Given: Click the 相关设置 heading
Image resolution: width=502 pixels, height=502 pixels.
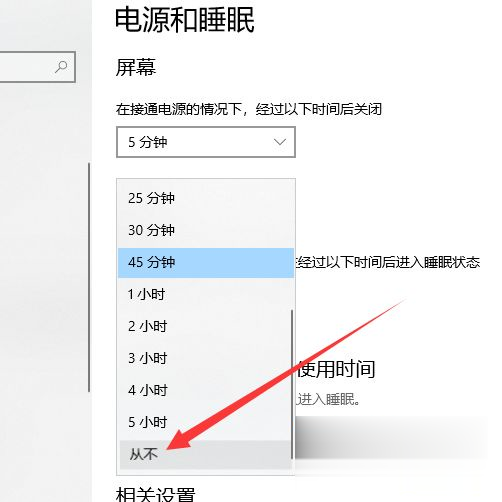Looking at the screenshot, I should (x=155, y=495).
